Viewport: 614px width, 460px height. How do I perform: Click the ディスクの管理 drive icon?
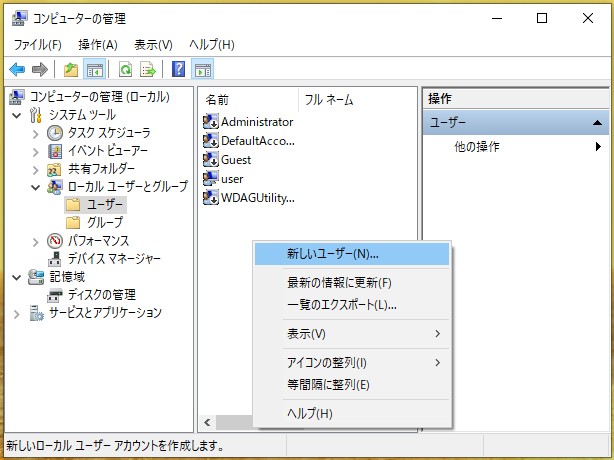tap(54, 295)
